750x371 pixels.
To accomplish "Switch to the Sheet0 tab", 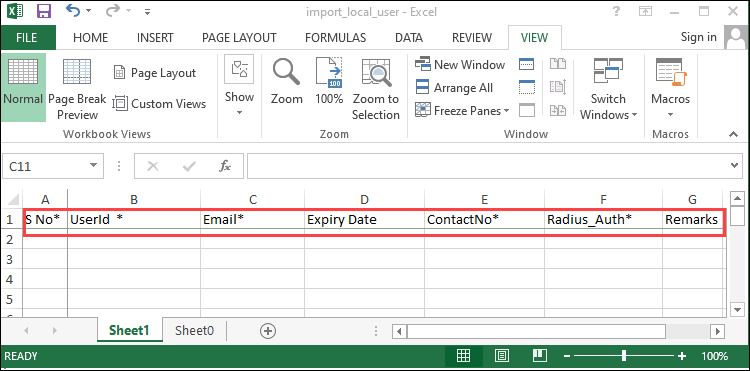I will [194, 330].
